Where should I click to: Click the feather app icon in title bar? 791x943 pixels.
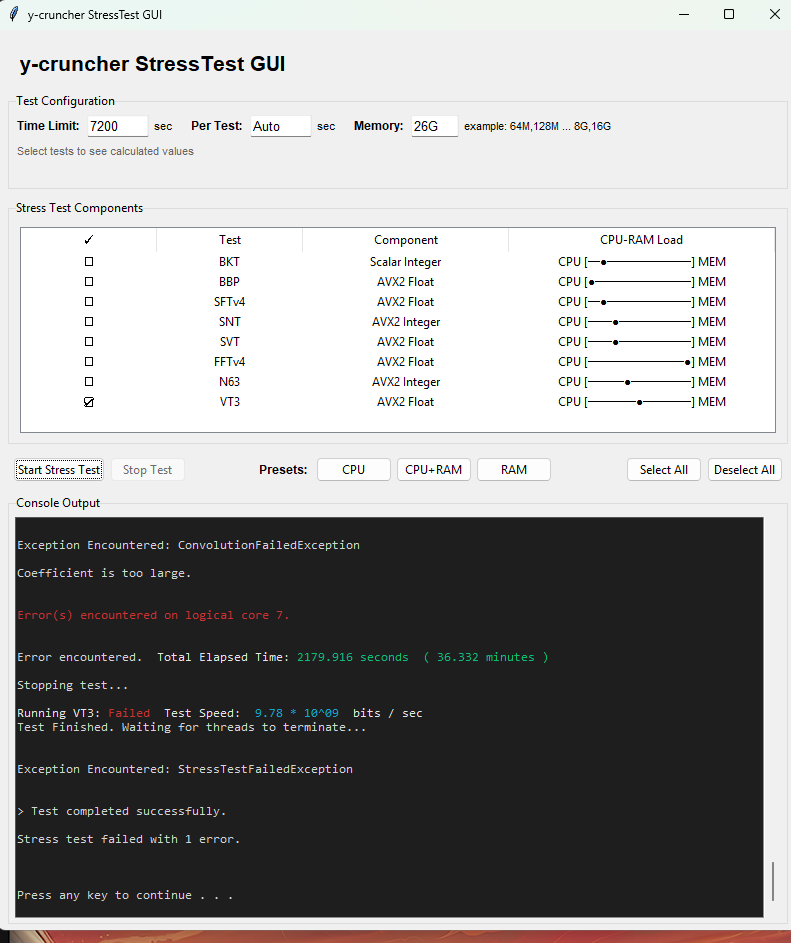pyautogui.click(x=14, y=14)
